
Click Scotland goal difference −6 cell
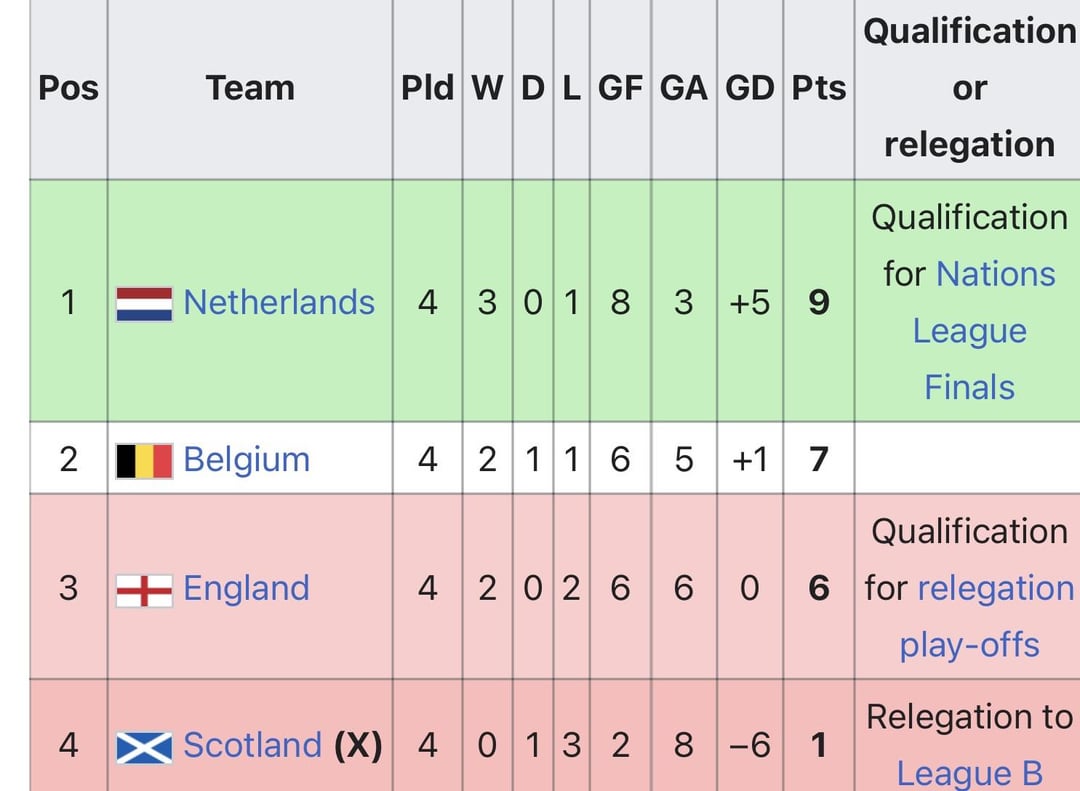click(749, 745)
